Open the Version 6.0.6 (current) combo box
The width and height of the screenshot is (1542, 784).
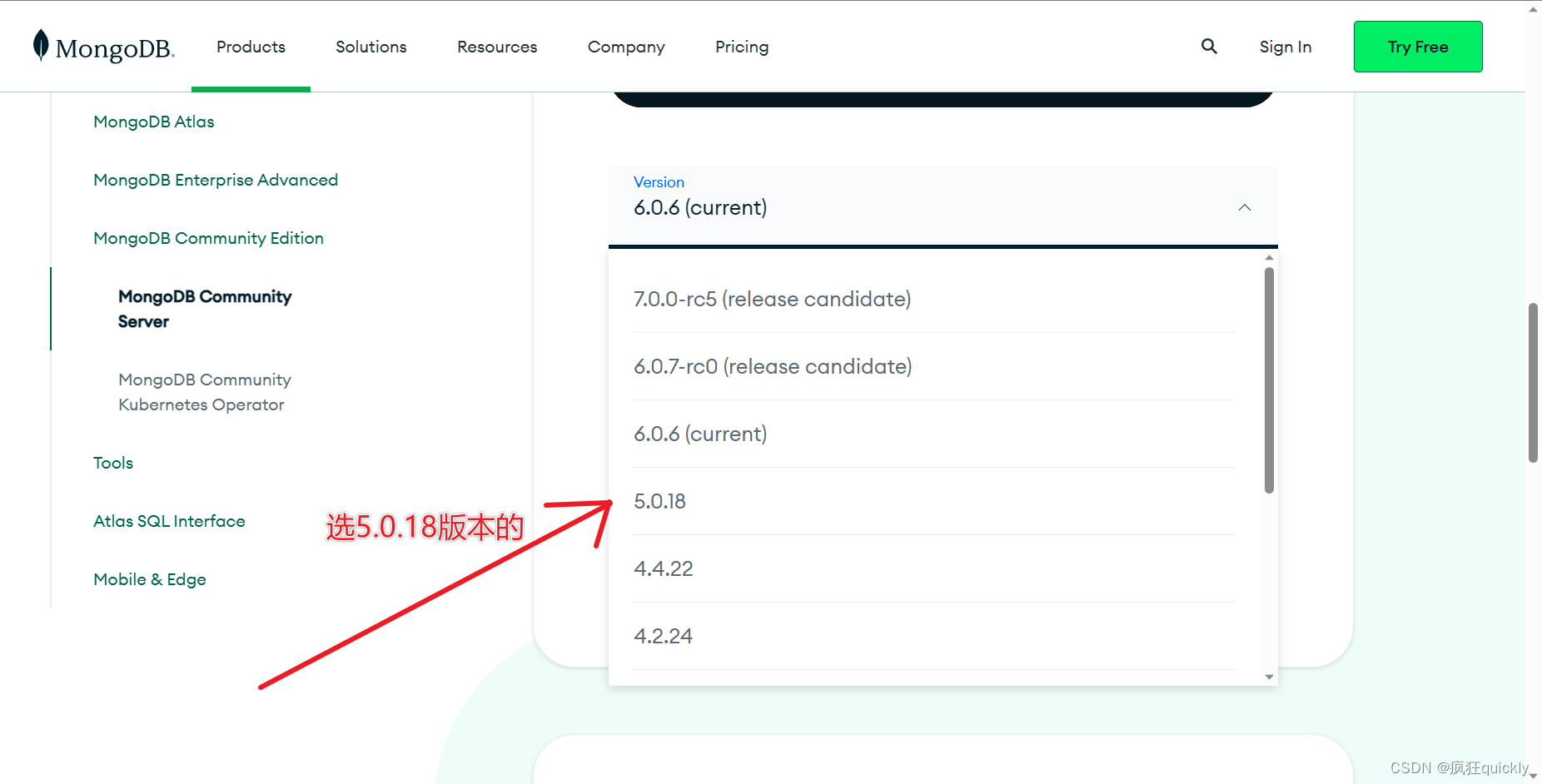coord(943,206)
